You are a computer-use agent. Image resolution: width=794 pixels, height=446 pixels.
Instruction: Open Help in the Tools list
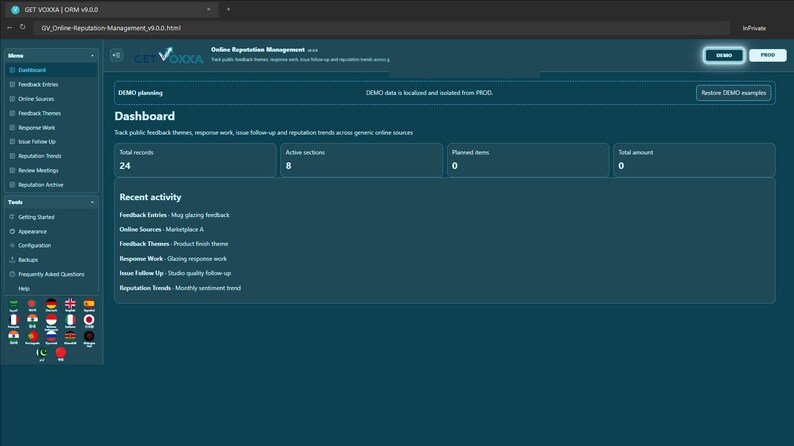point(51,289)
